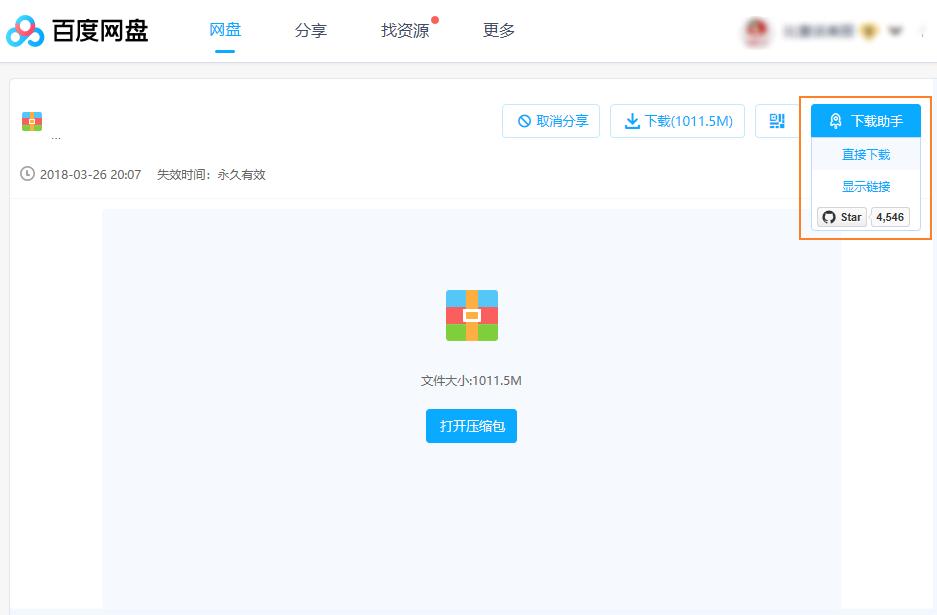Open the 显示链接 link
The image size is (937, 615).
click(866, 186)
